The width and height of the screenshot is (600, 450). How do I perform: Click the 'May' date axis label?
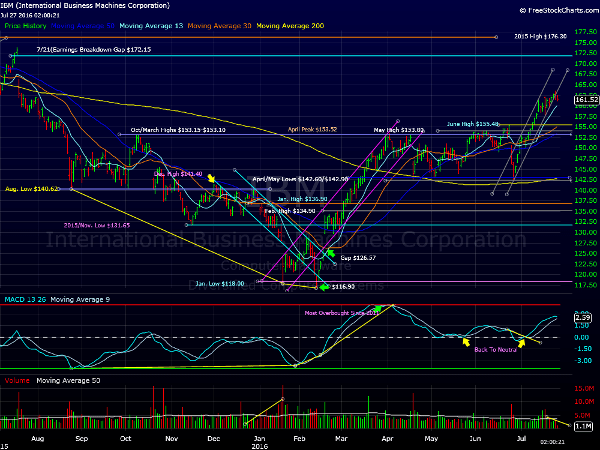coord(431,439)
